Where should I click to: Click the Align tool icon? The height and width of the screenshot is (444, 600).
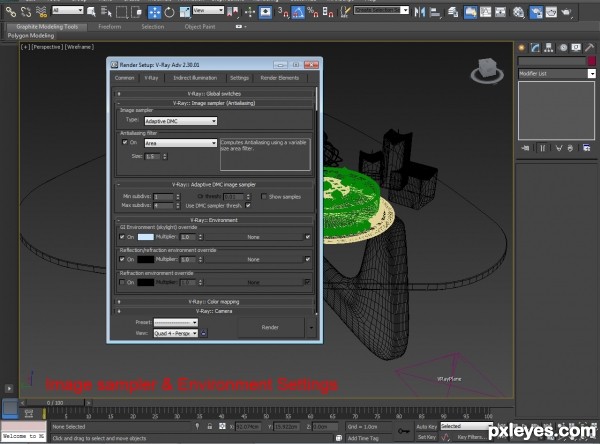tap(435, 12)
